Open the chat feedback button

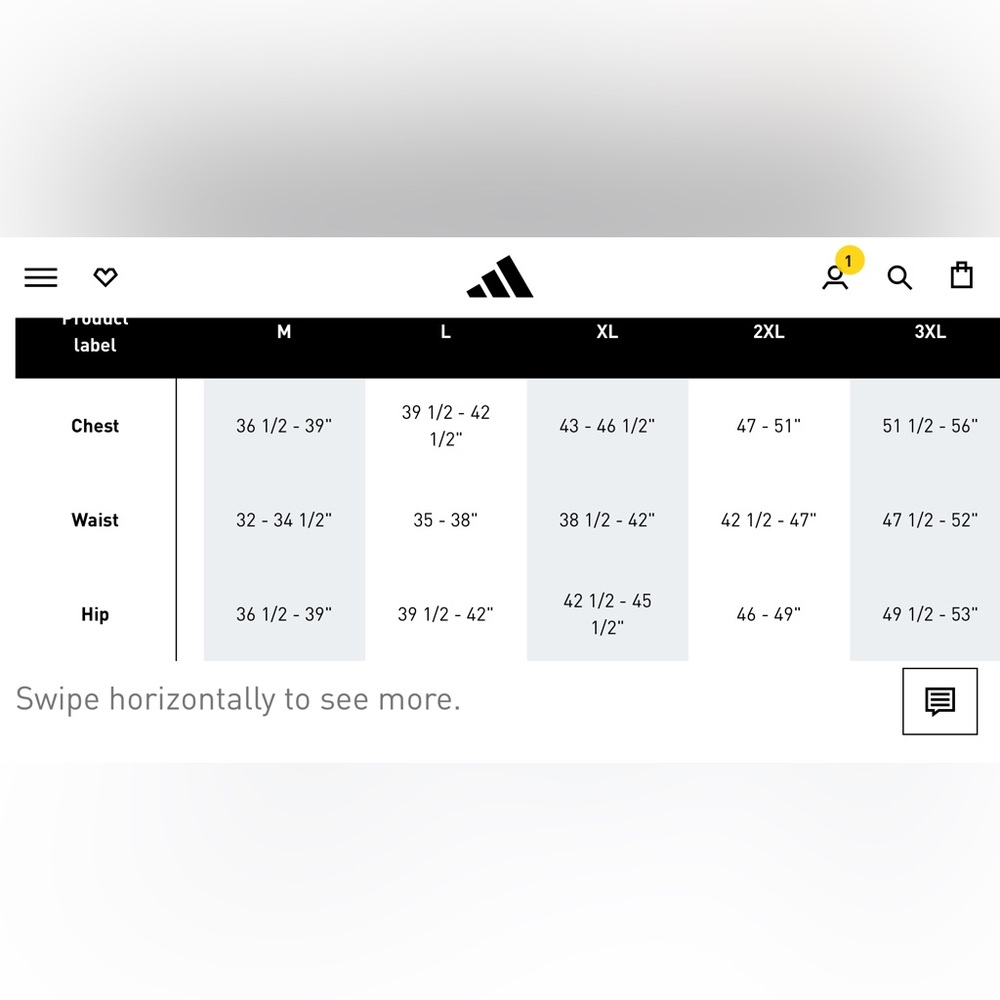pyautogui.click(x=939, y=701)
